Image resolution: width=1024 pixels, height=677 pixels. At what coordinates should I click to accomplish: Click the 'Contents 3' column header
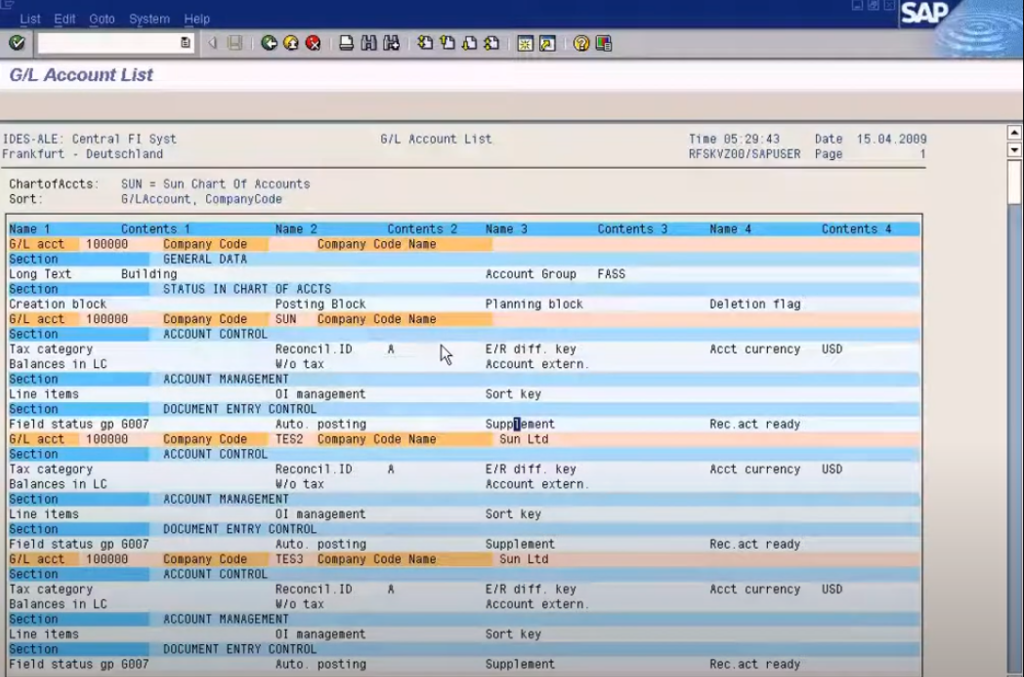coord(632,229)
